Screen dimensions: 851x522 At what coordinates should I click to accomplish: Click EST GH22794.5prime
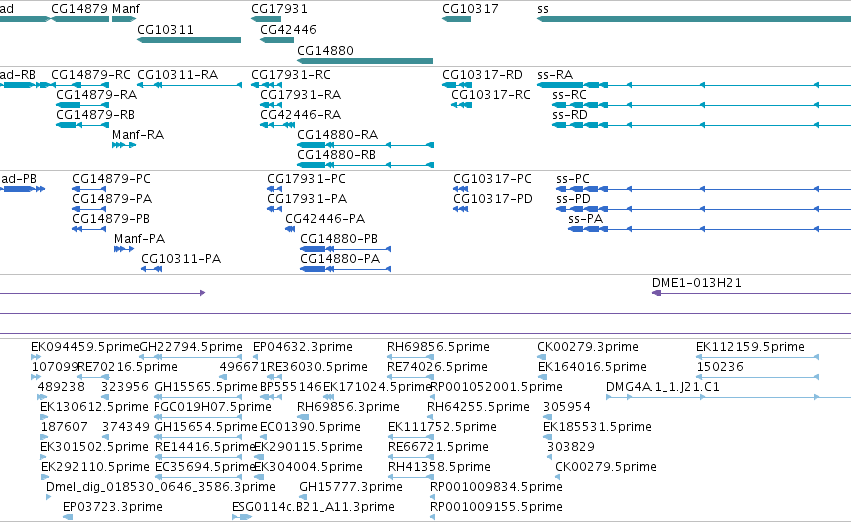(x=191, y=347)
